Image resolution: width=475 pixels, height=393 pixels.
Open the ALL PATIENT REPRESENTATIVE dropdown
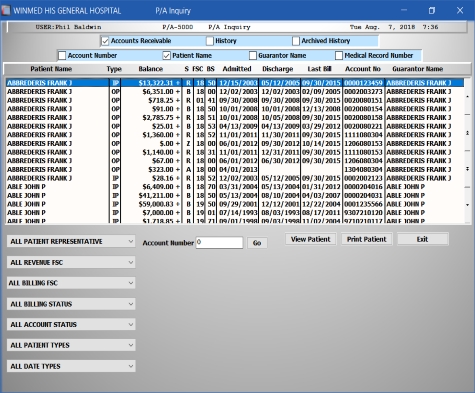[71, 241]
